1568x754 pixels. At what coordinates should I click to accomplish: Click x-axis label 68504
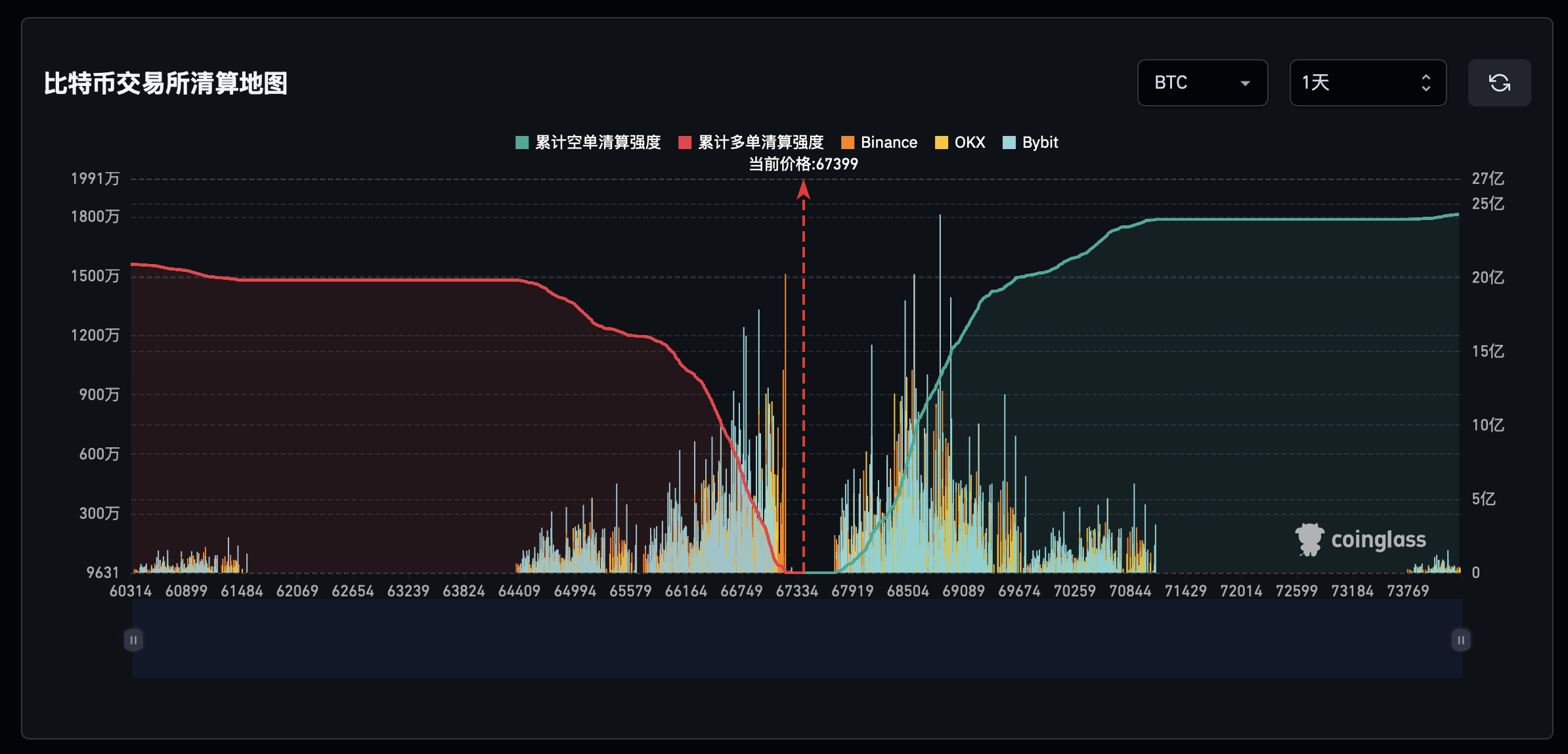coord(908,591)
